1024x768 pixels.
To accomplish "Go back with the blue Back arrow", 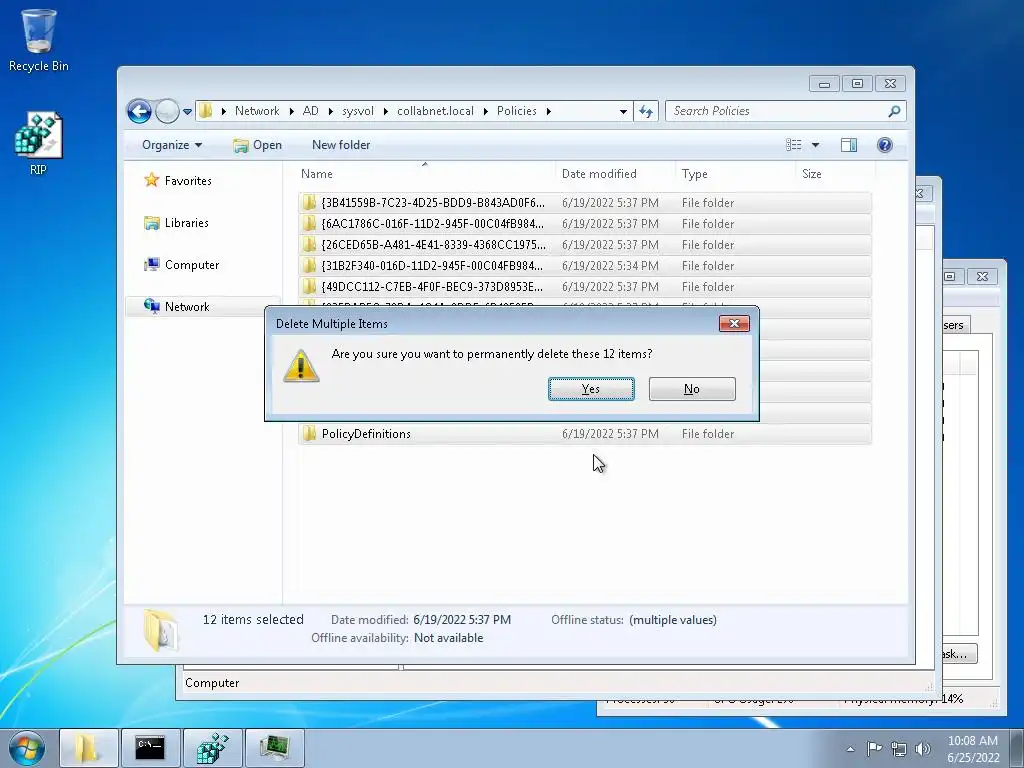I will [x=139, y=111].
